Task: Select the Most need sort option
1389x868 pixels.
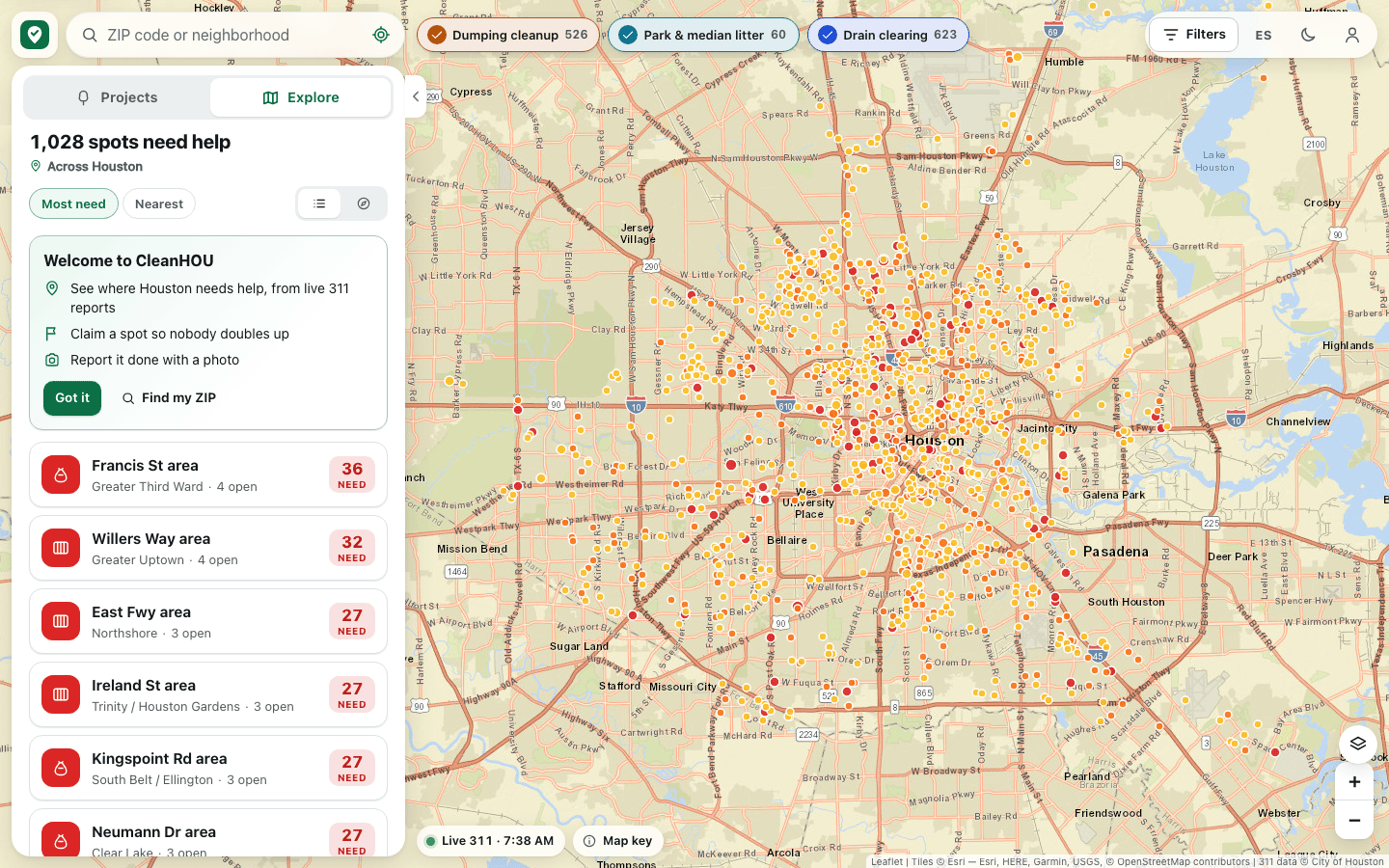Action: 73,203
